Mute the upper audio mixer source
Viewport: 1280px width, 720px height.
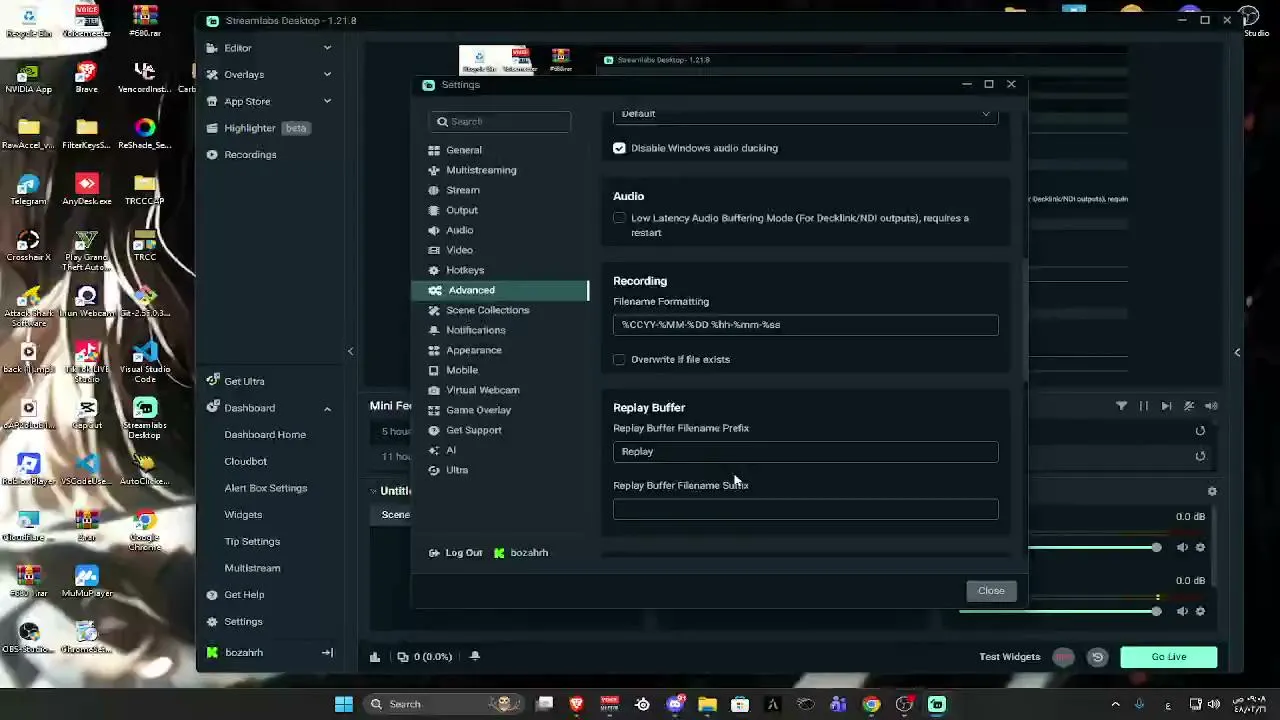tap(1182, 547)
